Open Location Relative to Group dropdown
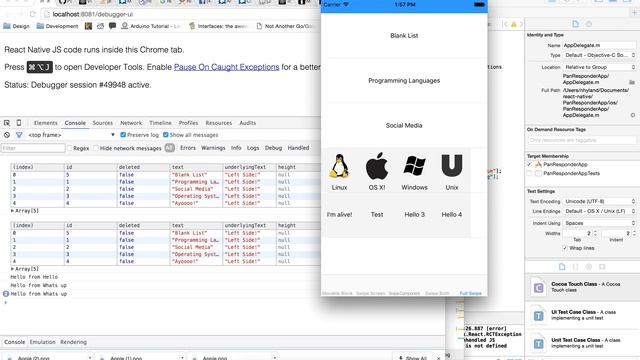This screenshot has height=360, width=640. (600, 67)
